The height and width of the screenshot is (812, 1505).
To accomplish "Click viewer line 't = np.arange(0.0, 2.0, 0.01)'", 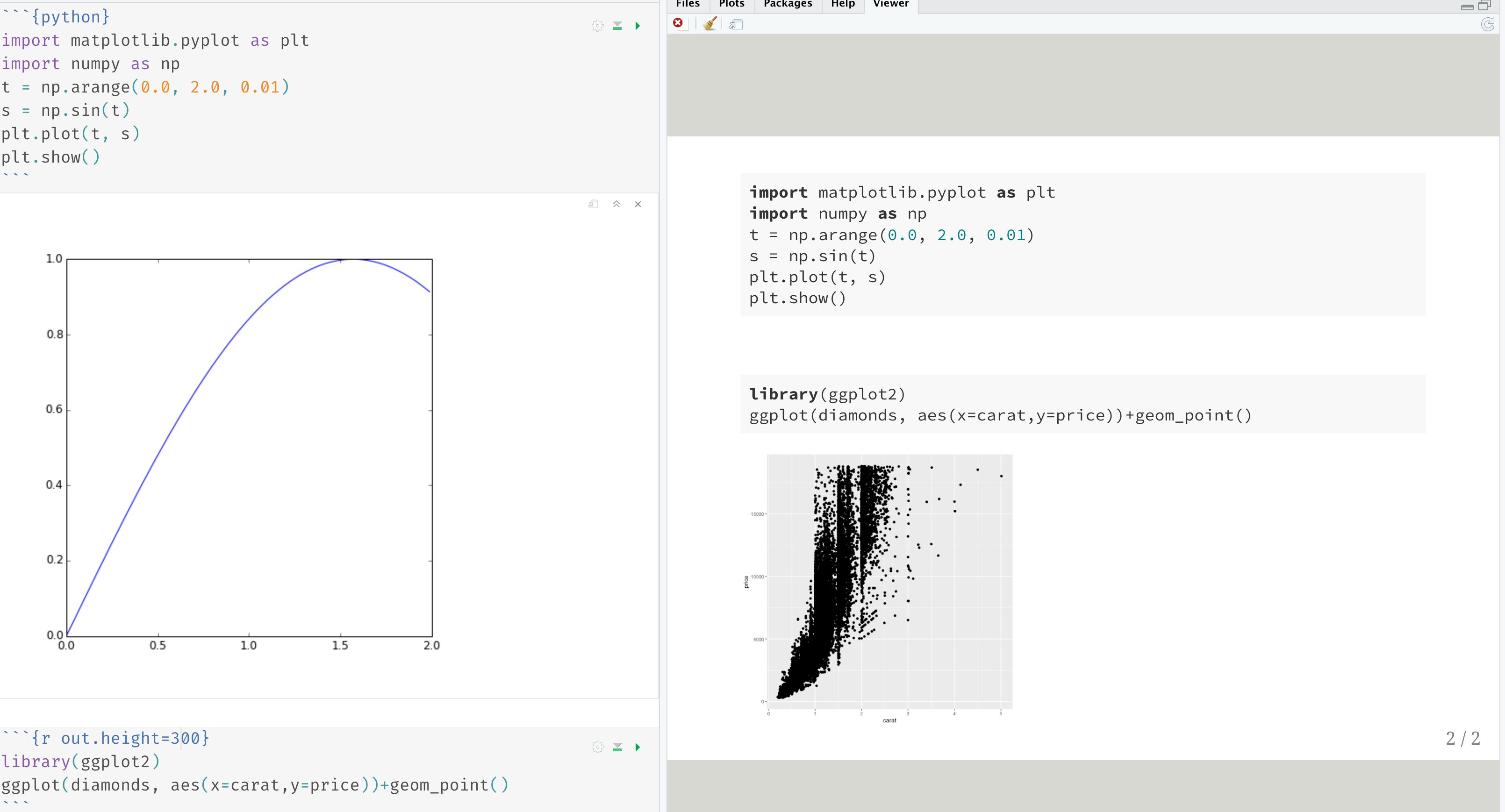I will (x=892, y=235).
